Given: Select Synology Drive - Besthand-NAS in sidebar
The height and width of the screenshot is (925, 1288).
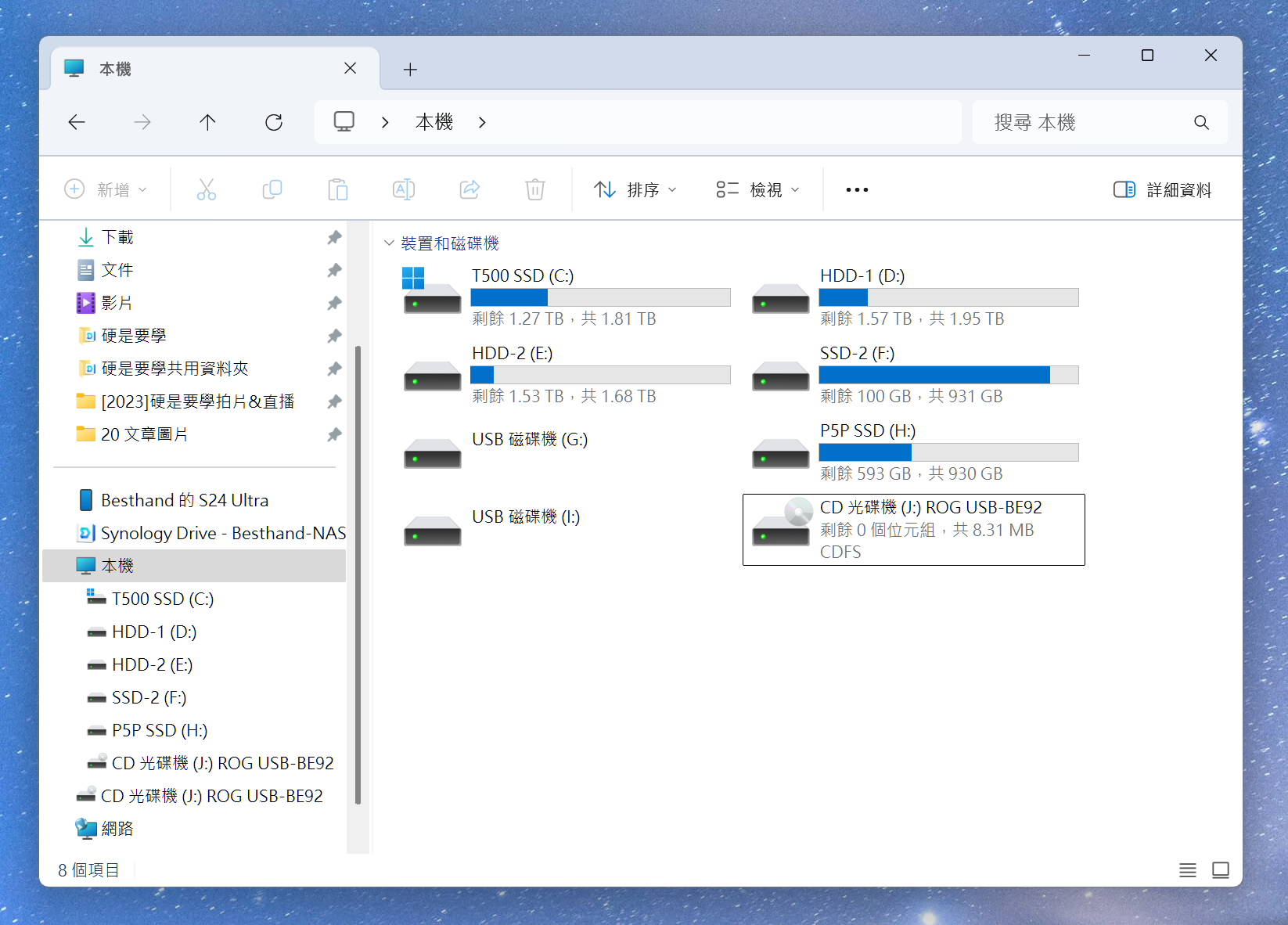Looking at the screenshot, I should [x=222, y=533].
